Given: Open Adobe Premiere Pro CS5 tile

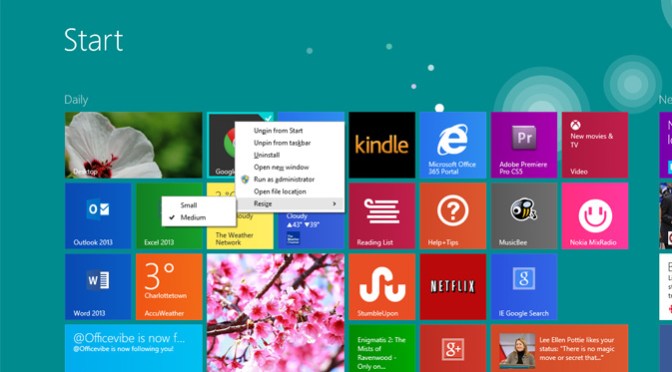Looking at the screenshot, I should pos(524,145).
